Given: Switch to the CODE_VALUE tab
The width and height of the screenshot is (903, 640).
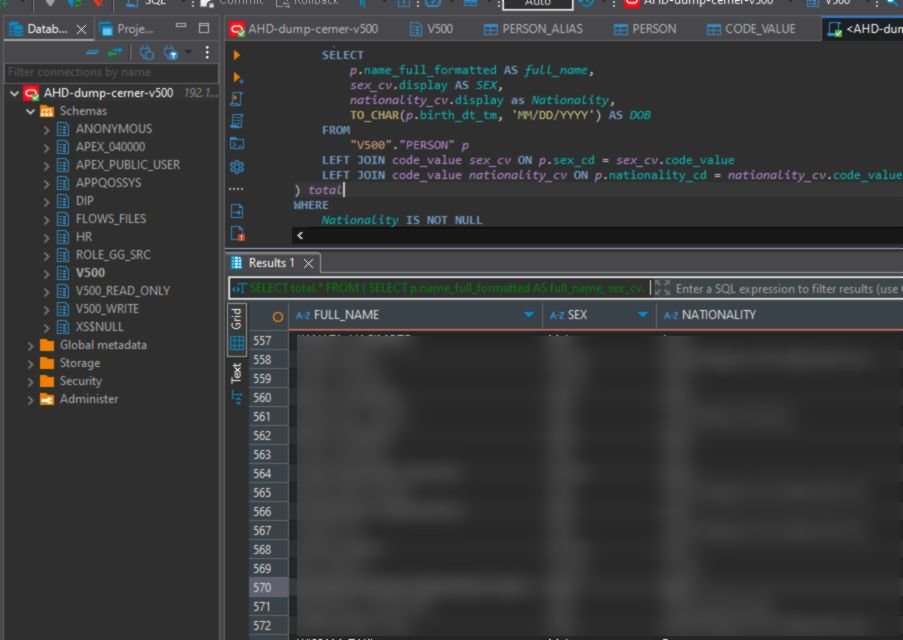Looking at the screenshot, I should (753, 29).
